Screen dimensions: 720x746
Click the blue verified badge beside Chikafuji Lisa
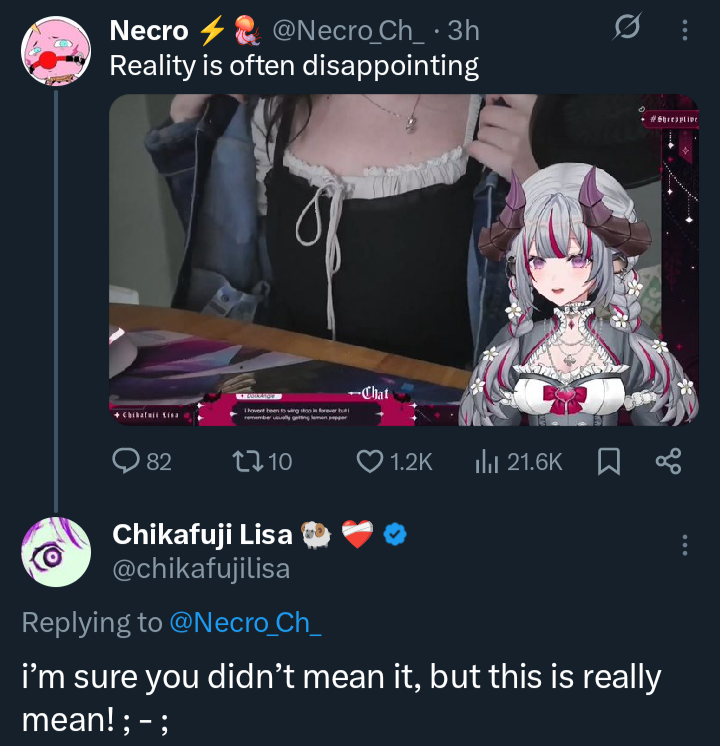point(395,534)
